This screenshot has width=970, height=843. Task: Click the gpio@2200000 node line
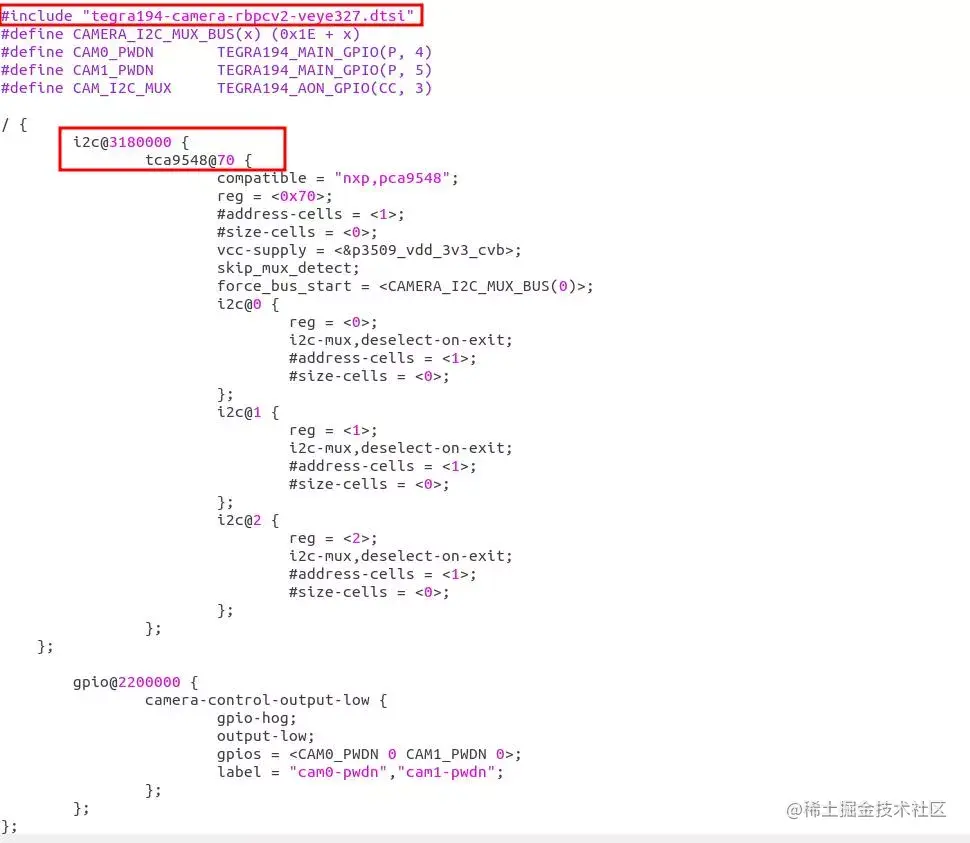135,682
